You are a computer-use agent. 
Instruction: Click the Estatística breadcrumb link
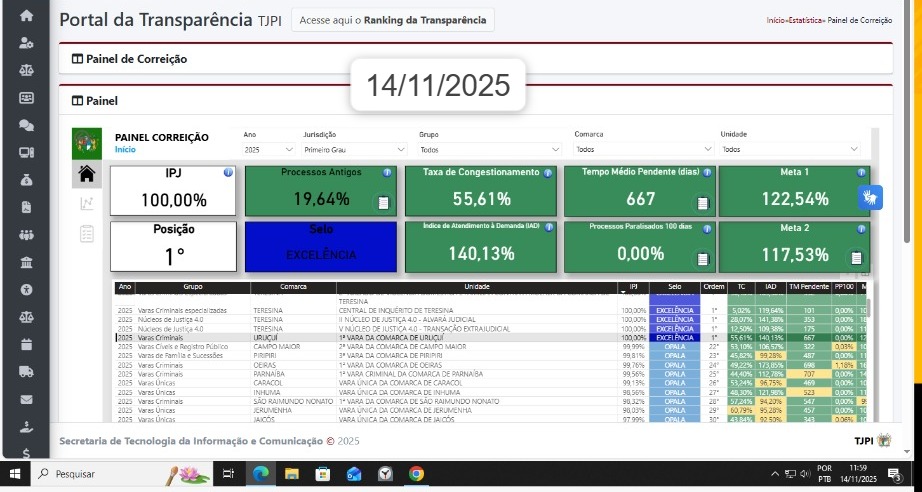(807, 20)
